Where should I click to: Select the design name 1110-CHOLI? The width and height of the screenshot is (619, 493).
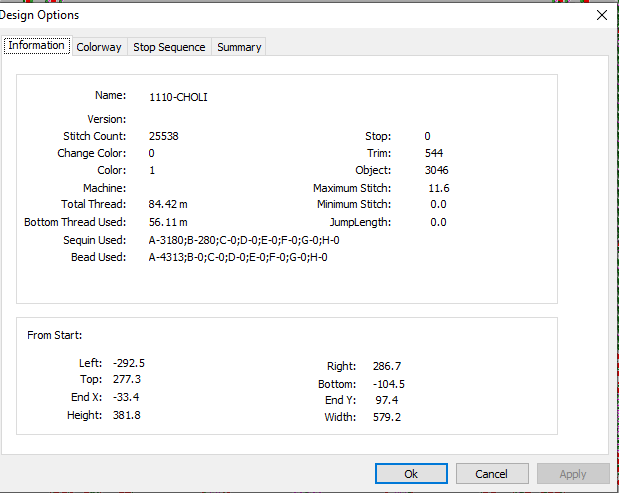(x=178, y=97)
